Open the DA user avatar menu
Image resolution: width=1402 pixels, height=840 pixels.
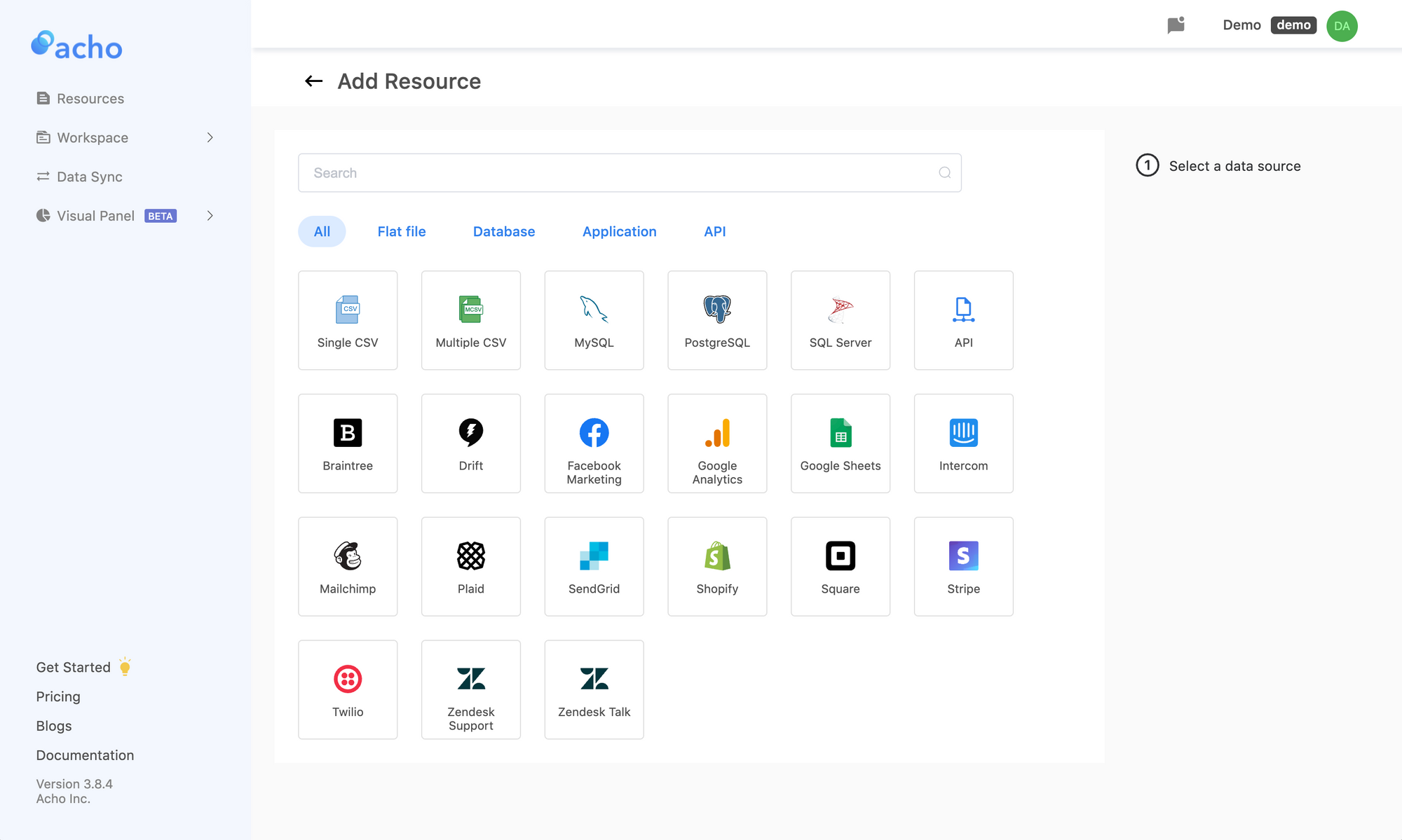click(x=1341, y=26)
